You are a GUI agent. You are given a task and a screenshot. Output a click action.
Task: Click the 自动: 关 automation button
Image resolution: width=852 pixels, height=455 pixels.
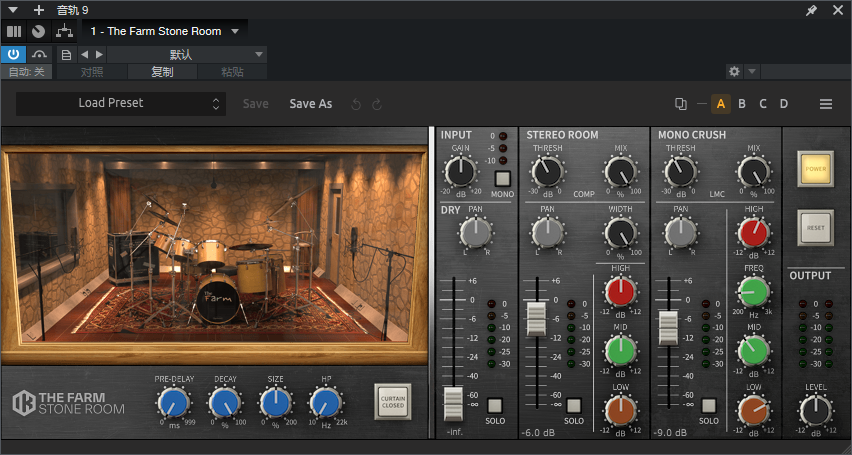[27, 72]
